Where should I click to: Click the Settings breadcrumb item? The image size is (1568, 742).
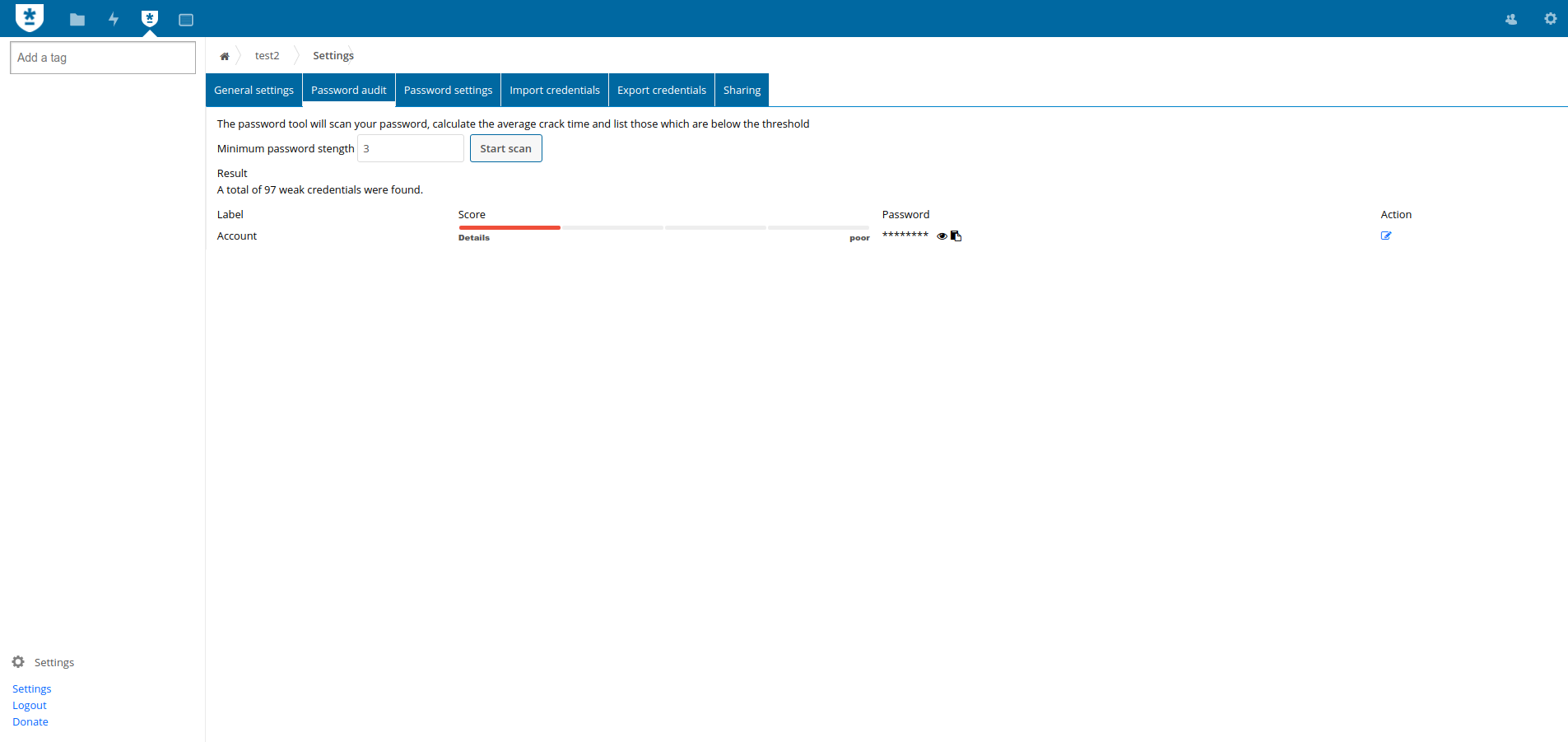tap(333, 56)
